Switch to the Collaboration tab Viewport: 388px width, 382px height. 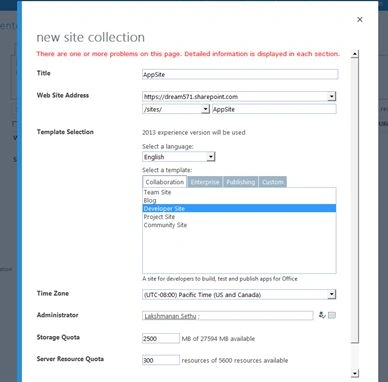click(x=165, y=182)
